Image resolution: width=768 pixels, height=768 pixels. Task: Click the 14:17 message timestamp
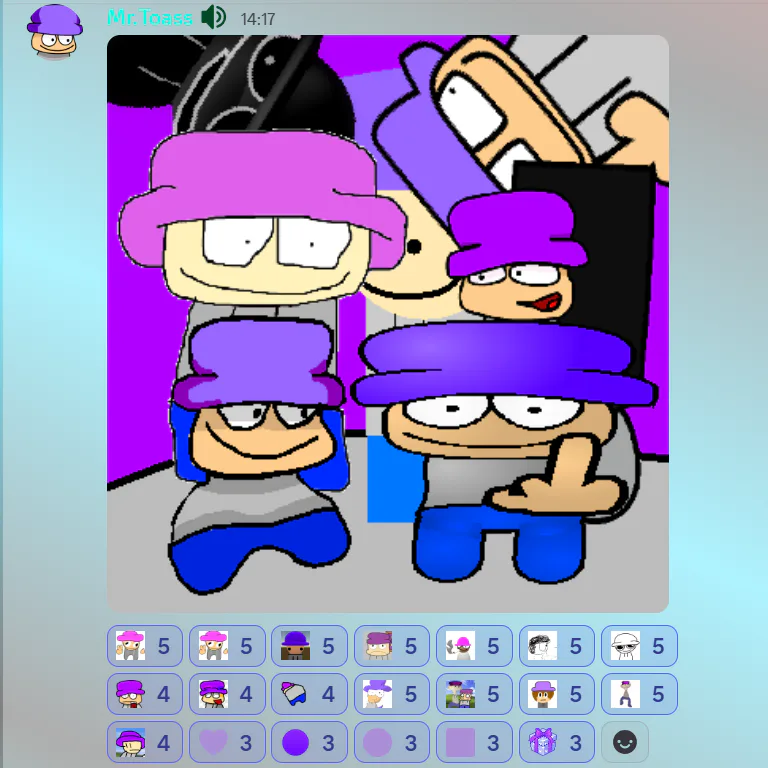[258, 19]
